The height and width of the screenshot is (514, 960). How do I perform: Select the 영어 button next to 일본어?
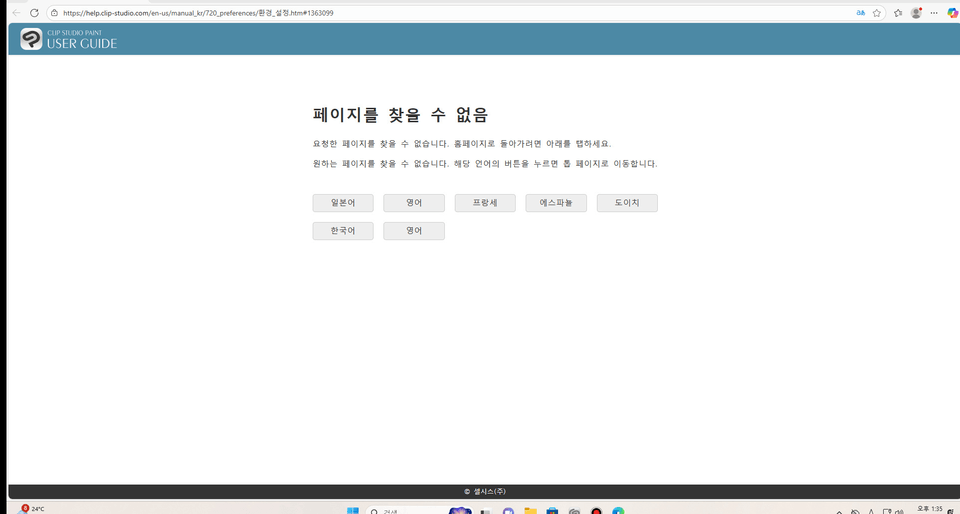pyautogui.click(x=414, y=203)
